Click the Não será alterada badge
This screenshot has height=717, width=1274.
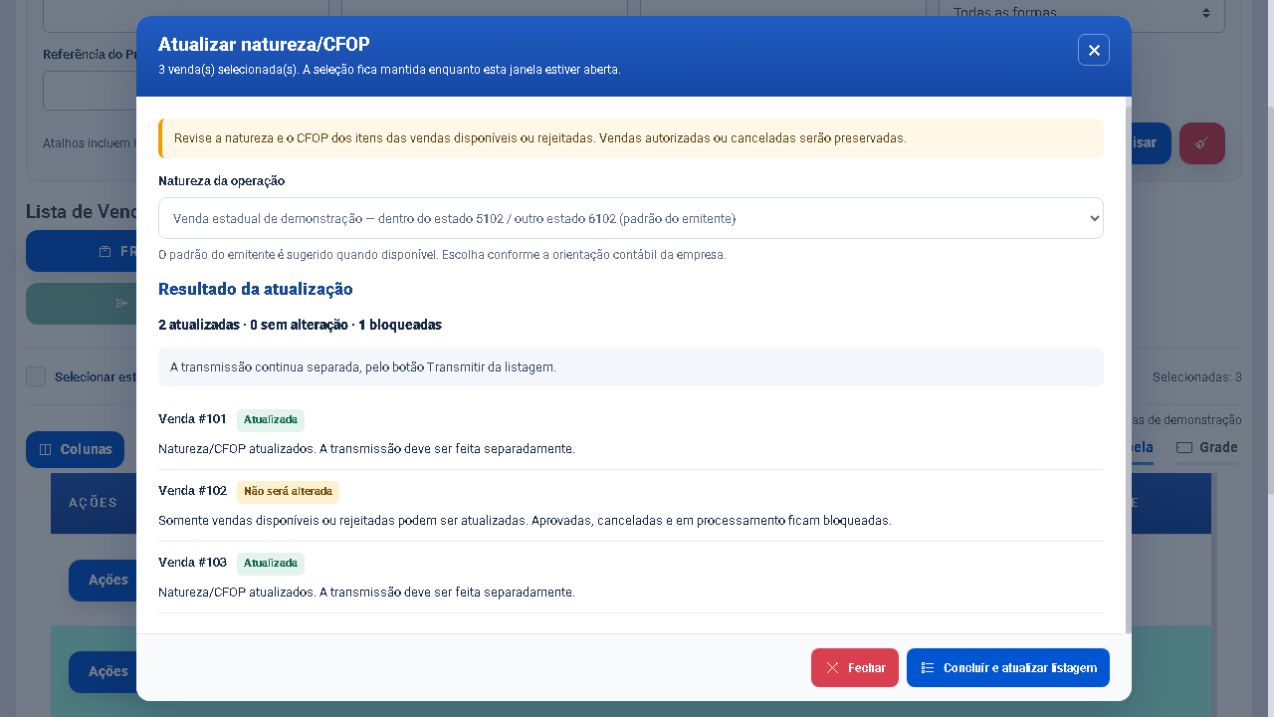[x=288, y=492]
